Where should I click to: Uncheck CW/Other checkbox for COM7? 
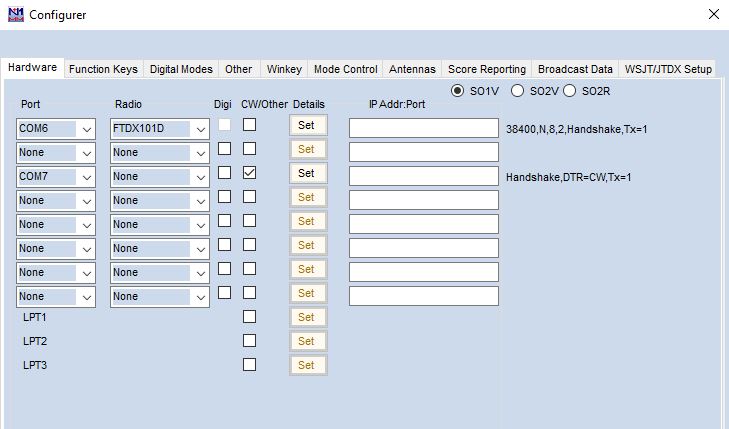click(249, 172)
